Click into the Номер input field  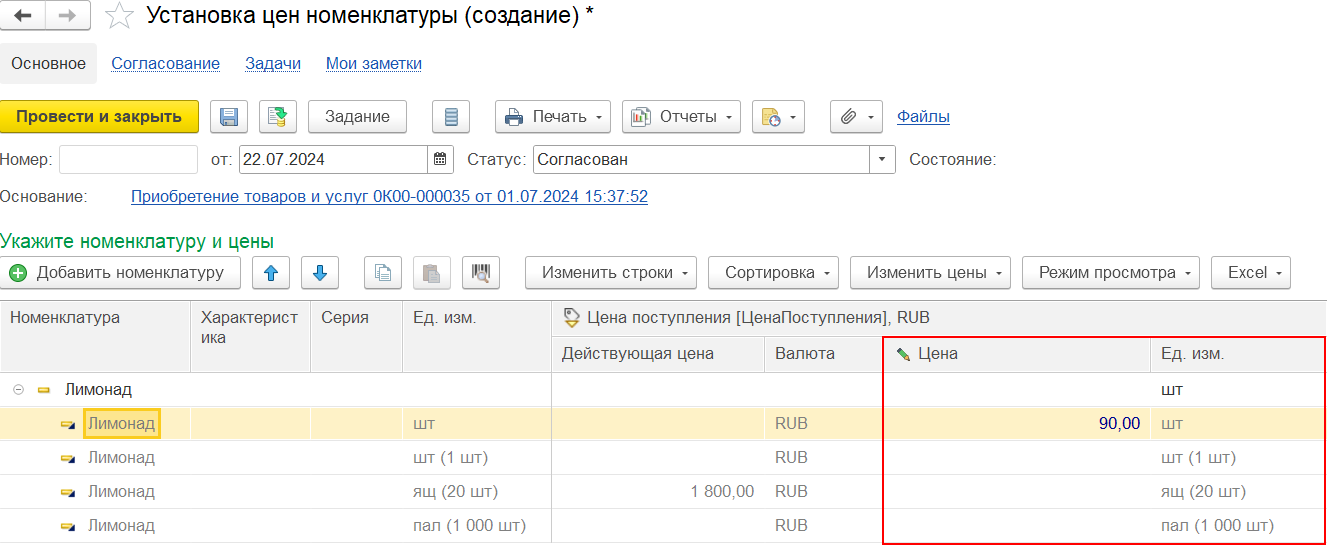[128, 159]
